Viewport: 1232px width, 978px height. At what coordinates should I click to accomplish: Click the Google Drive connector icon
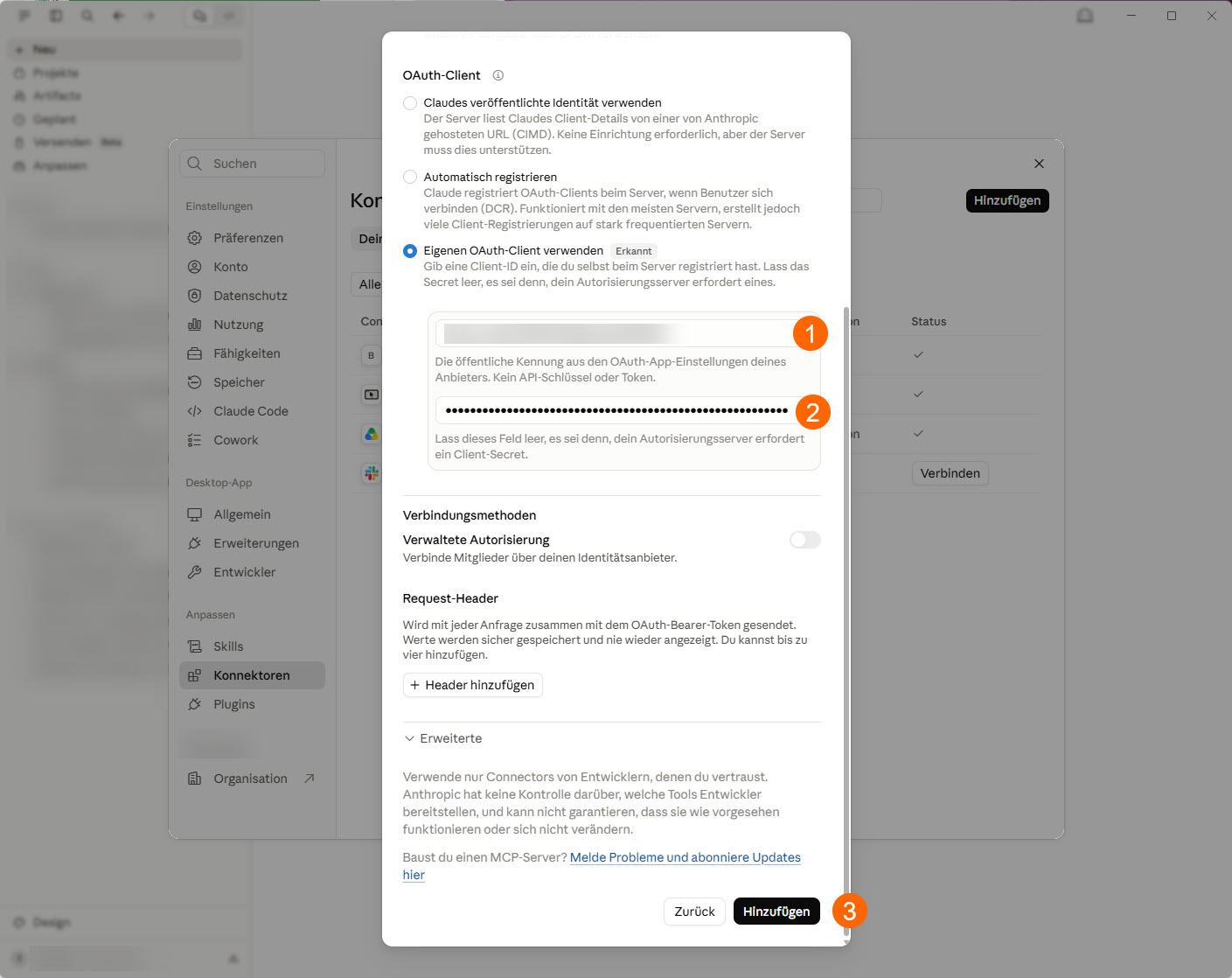pos(372,434)
